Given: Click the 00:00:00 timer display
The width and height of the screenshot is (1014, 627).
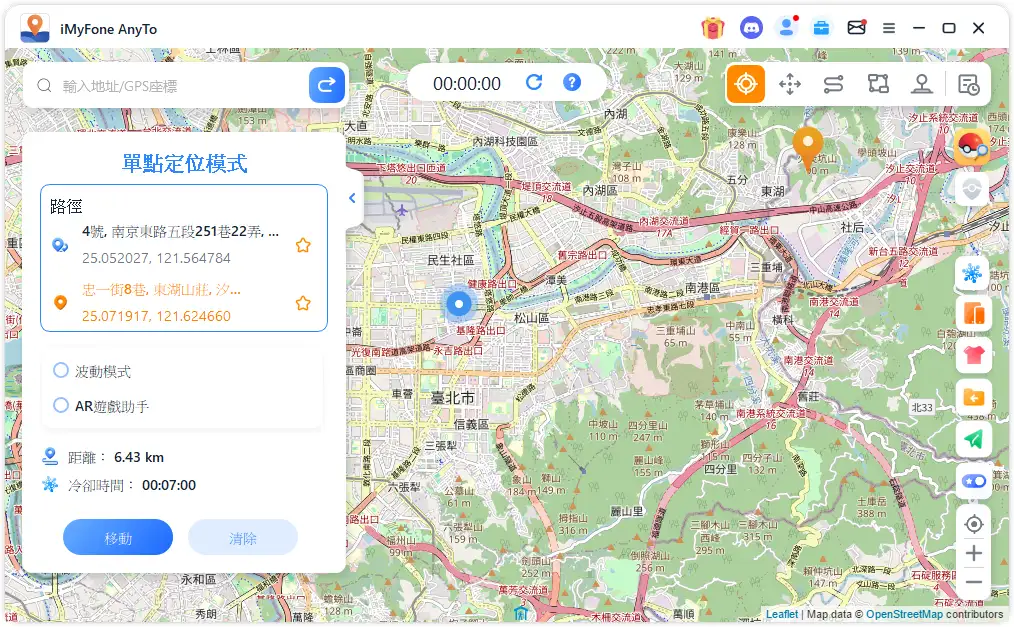Looking at the screenshot, I should point(467,83).
